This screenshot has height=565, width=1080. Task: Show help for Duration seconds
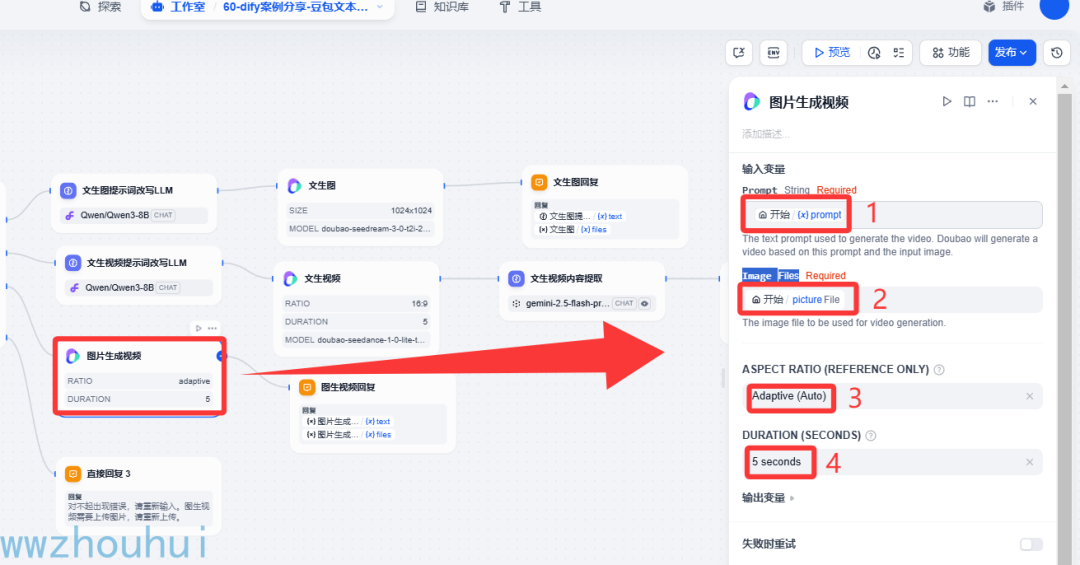871,436
